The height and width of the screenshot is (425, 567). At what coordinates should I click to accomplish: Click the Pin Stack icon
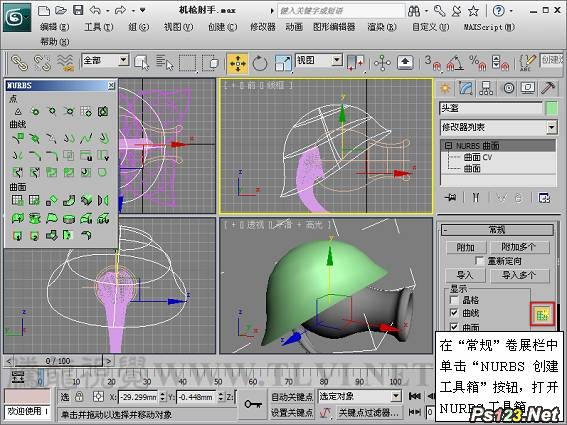pyautogui.click(x=451, y=198)
